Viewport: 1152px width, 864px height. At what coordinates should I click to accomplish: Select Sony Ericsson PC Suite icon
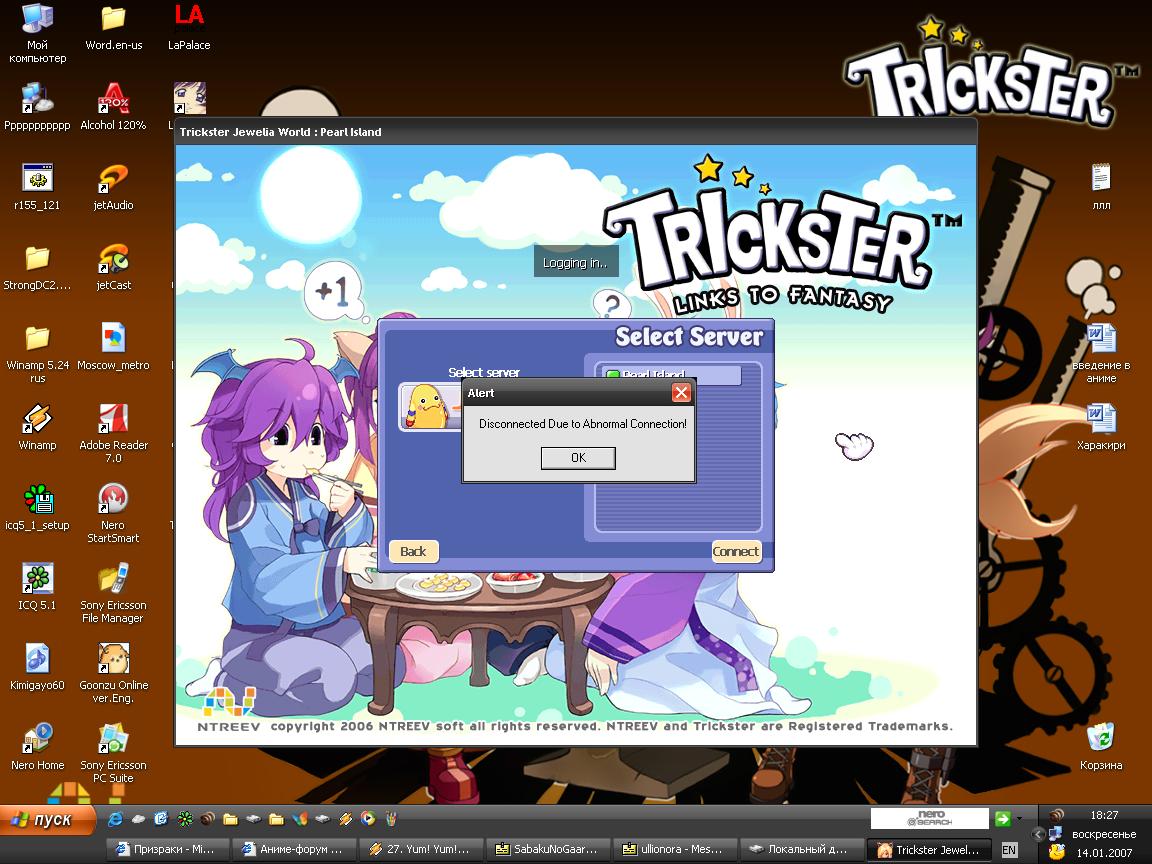click(x=113, y=755)
